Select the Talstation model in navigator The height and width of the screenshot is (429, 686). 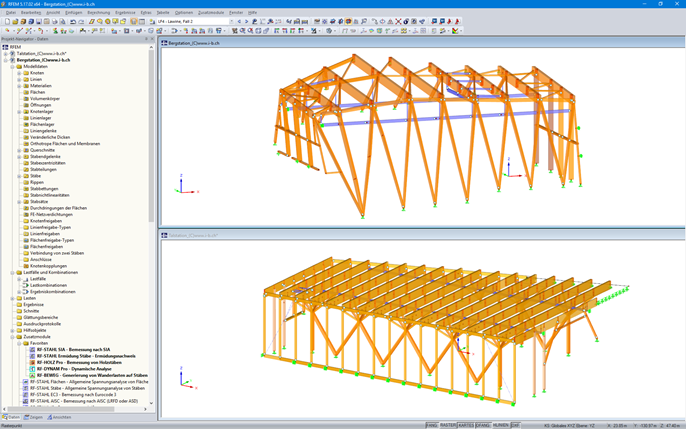(x=41, y=53)
